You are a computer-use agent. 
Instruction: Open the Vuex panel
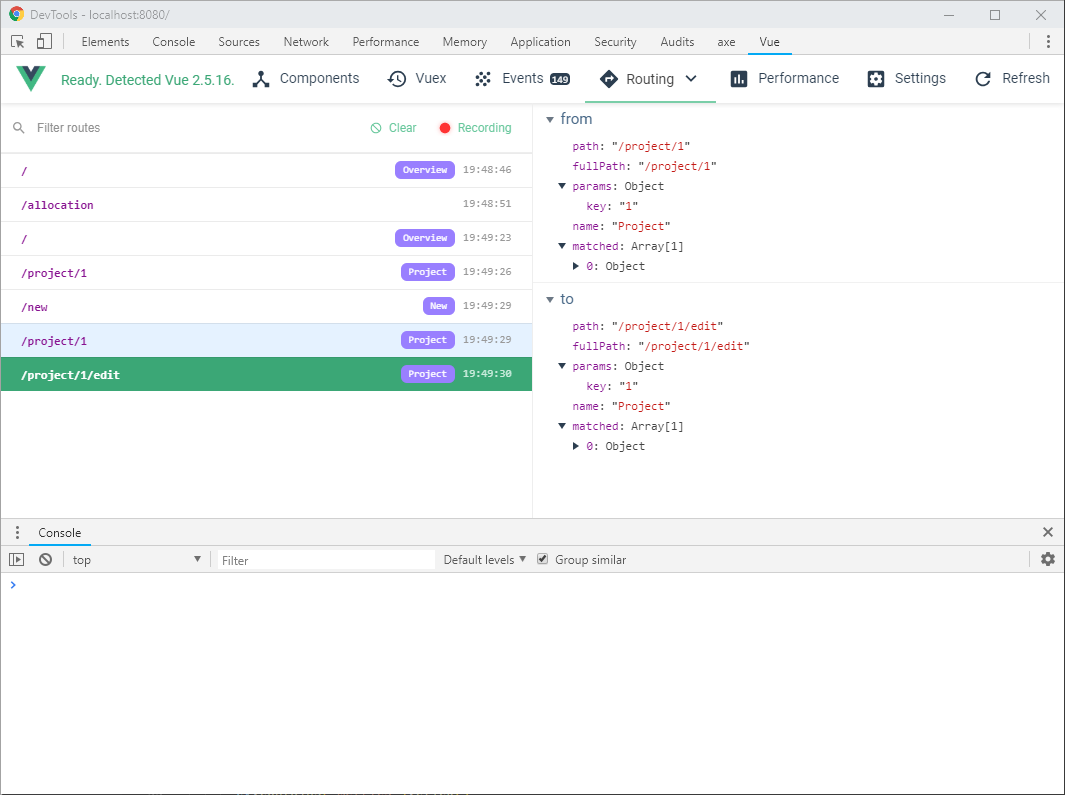click(x=416, y=78)
